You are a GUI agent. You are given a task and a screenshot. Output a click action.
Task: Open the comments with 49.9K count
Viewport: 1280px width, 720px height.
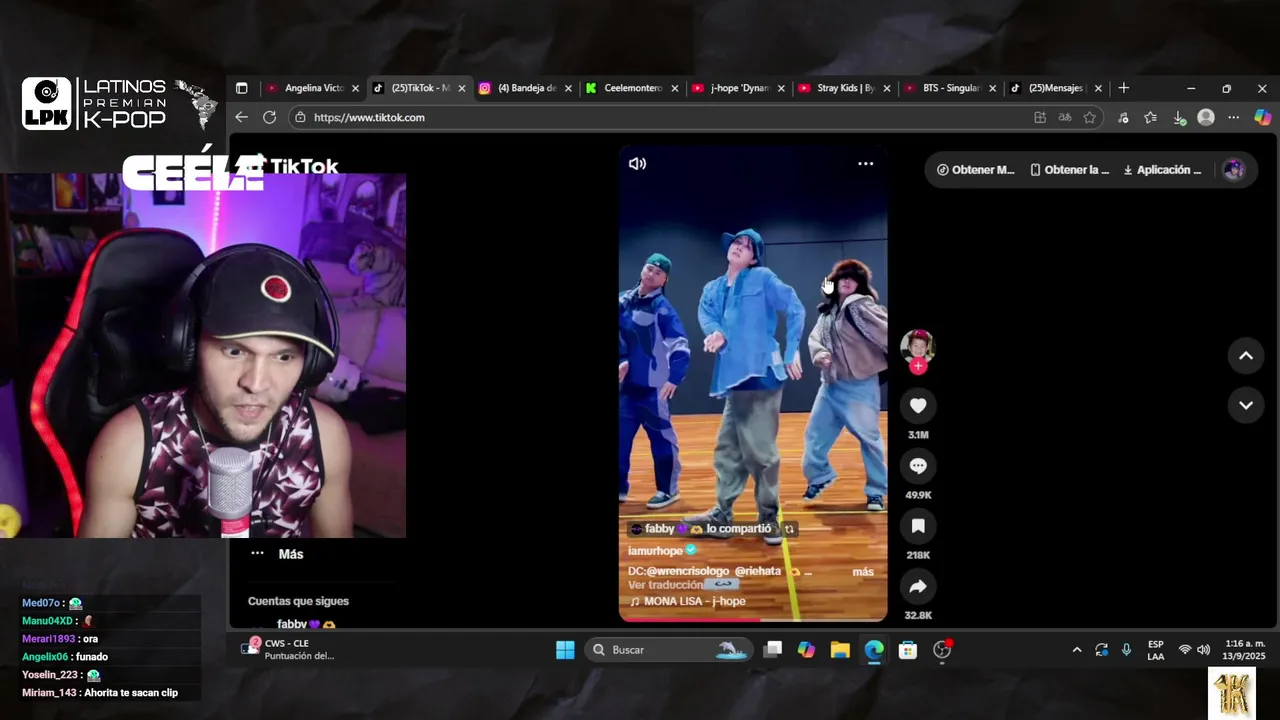918,466
